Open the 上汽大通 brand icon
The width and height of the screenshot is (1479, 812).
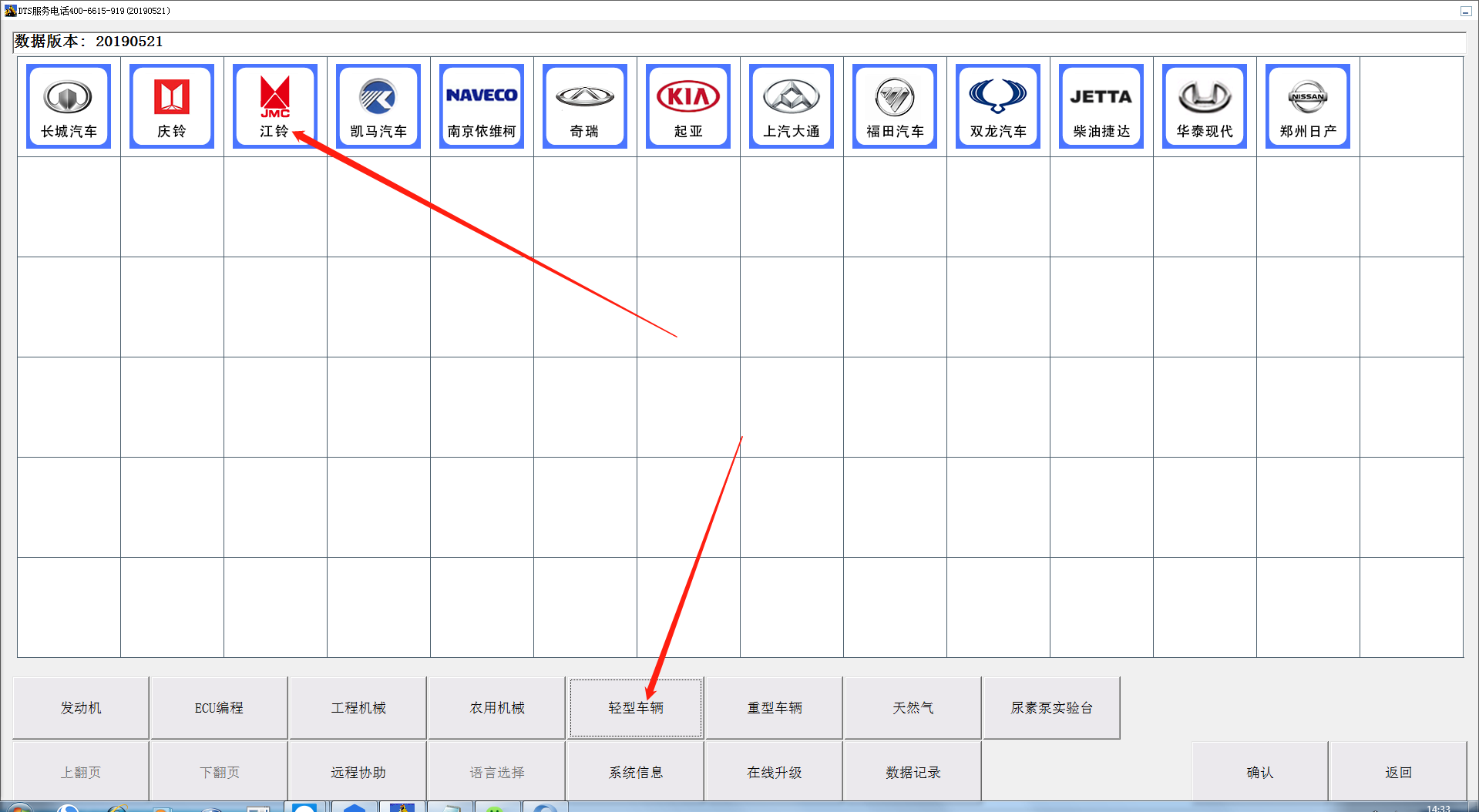pyautogui.click(x=792, y=106)
